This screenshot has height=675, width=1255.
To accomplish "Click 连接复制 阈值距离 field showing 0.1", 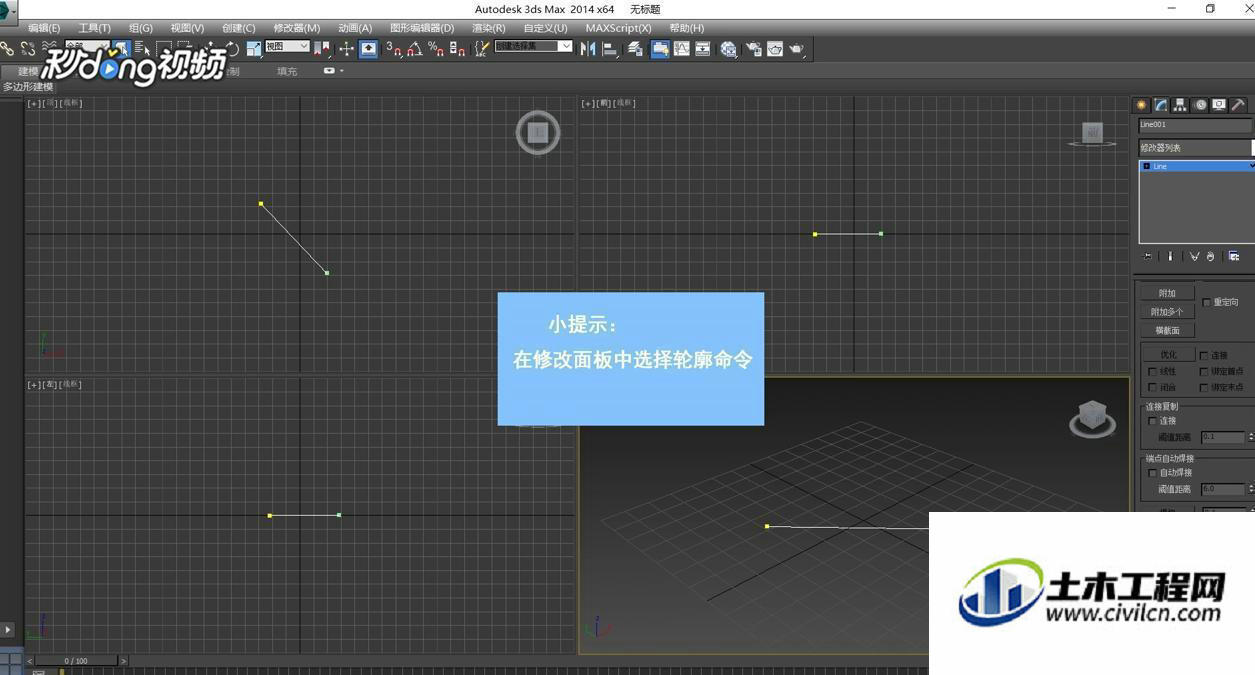I will point(1223,437).
